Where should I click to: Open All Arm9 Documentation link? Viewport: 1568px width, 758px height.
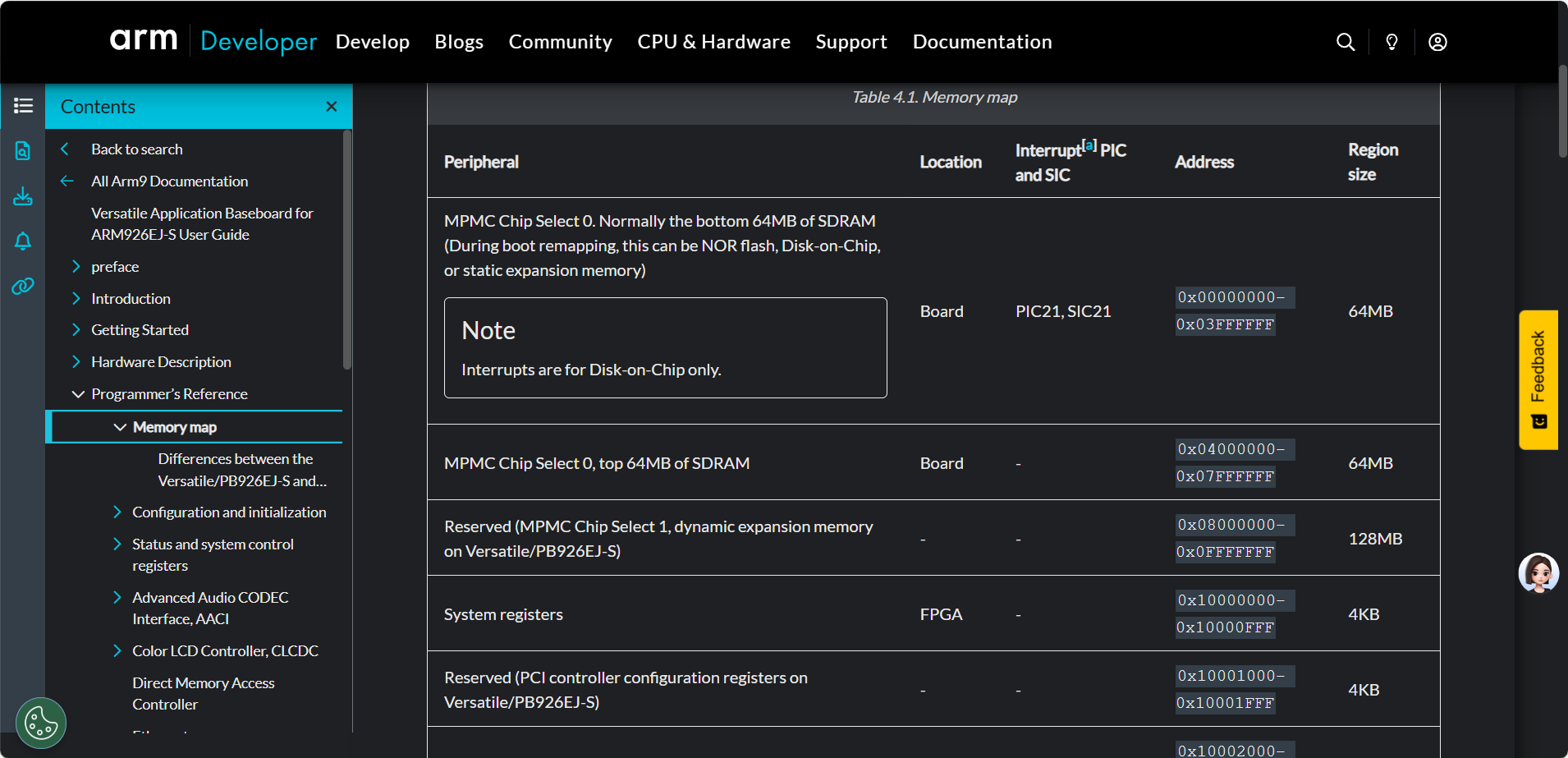pos(170,181)
